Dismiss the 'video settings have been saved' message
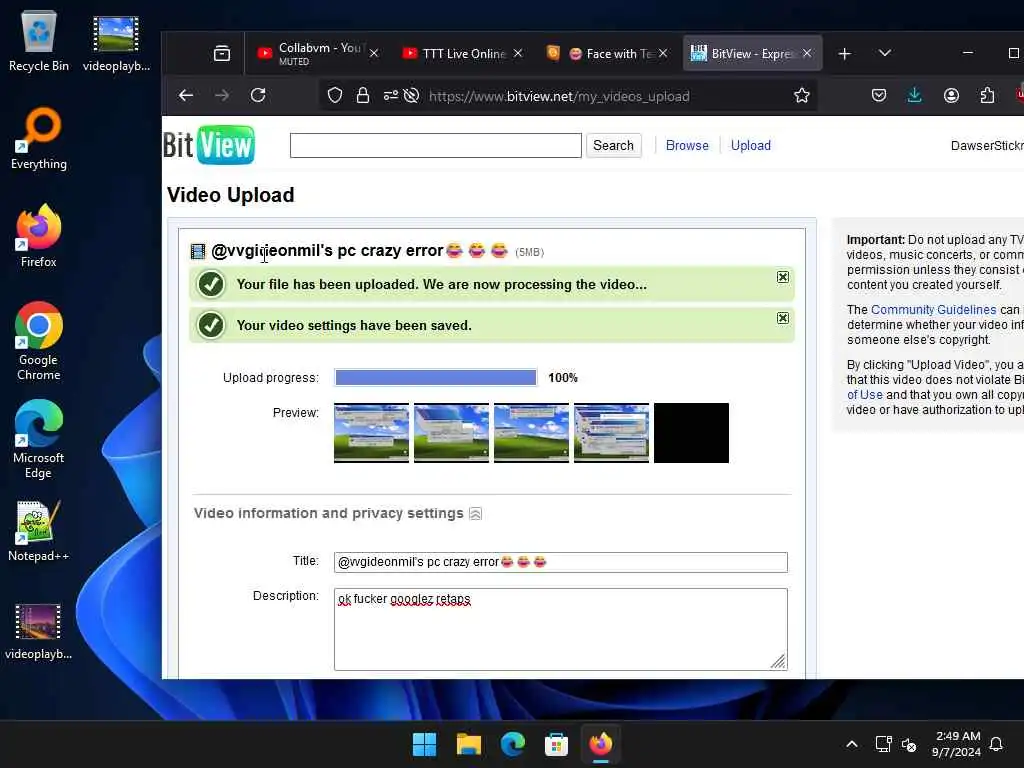The width and height of the screenshot is (1024, 768). (x=782, y=318)
